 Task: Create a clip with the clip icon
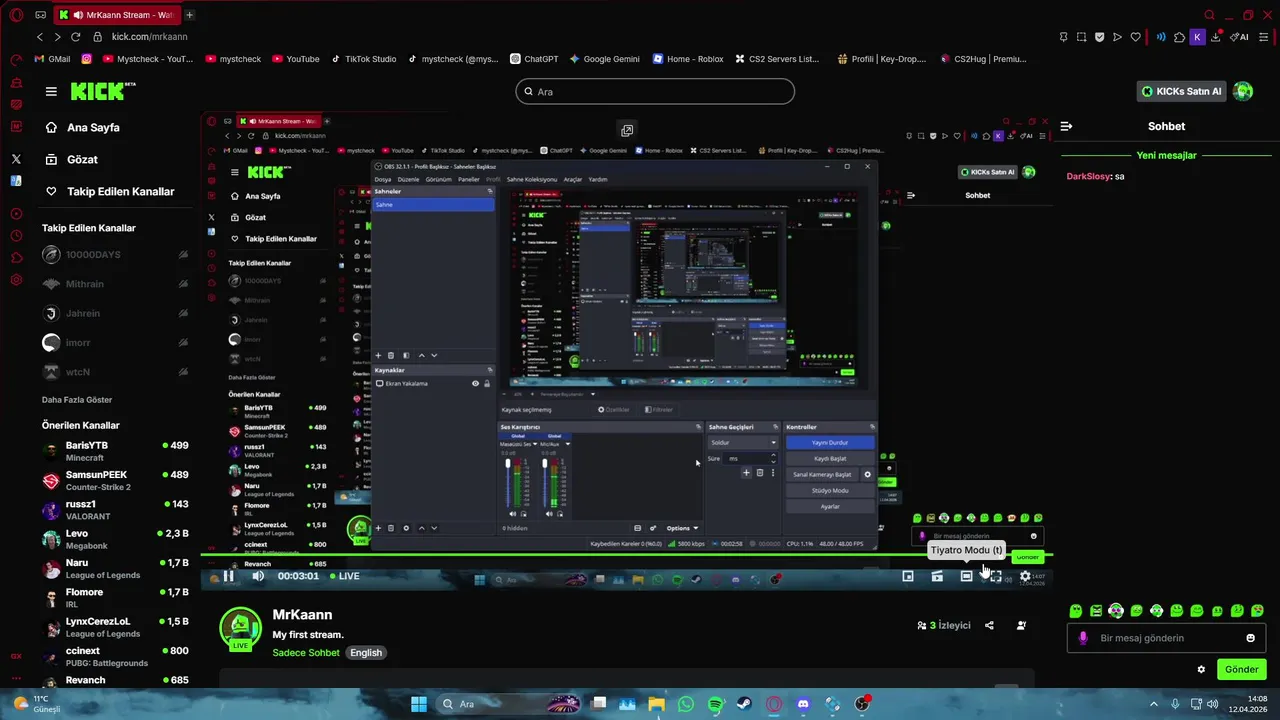tap(937, 576)
